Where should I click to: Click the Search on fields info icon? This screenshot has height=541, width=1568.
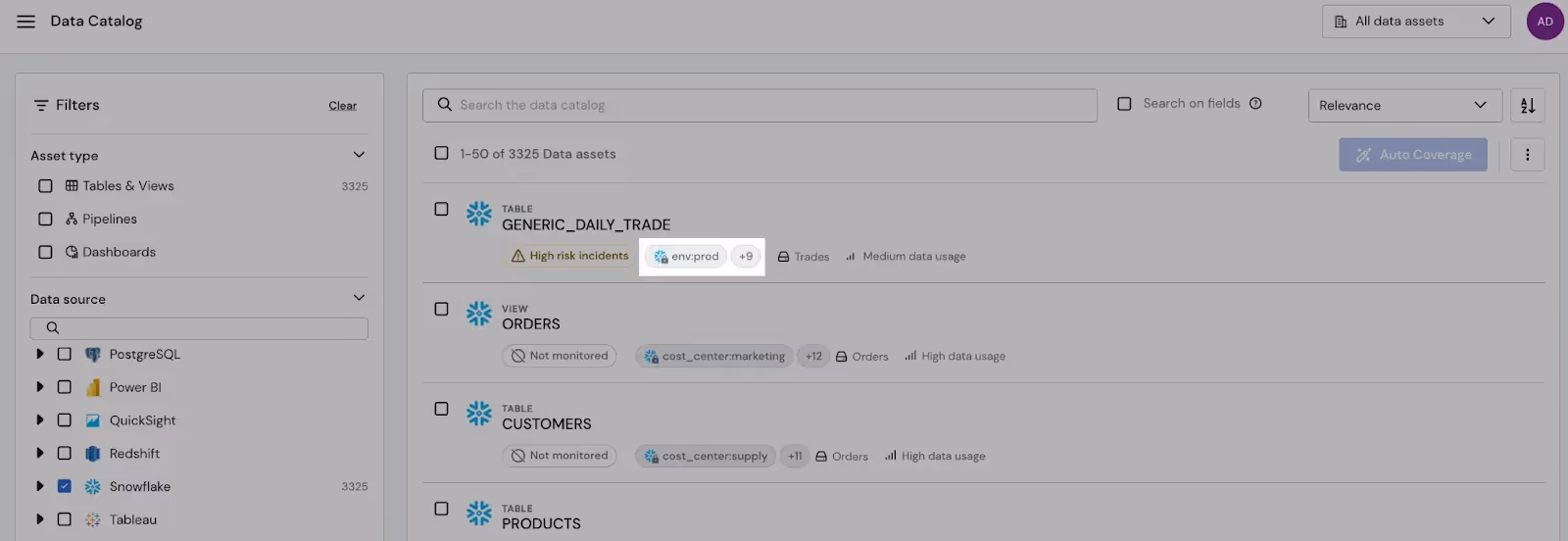click(1255, 104)
